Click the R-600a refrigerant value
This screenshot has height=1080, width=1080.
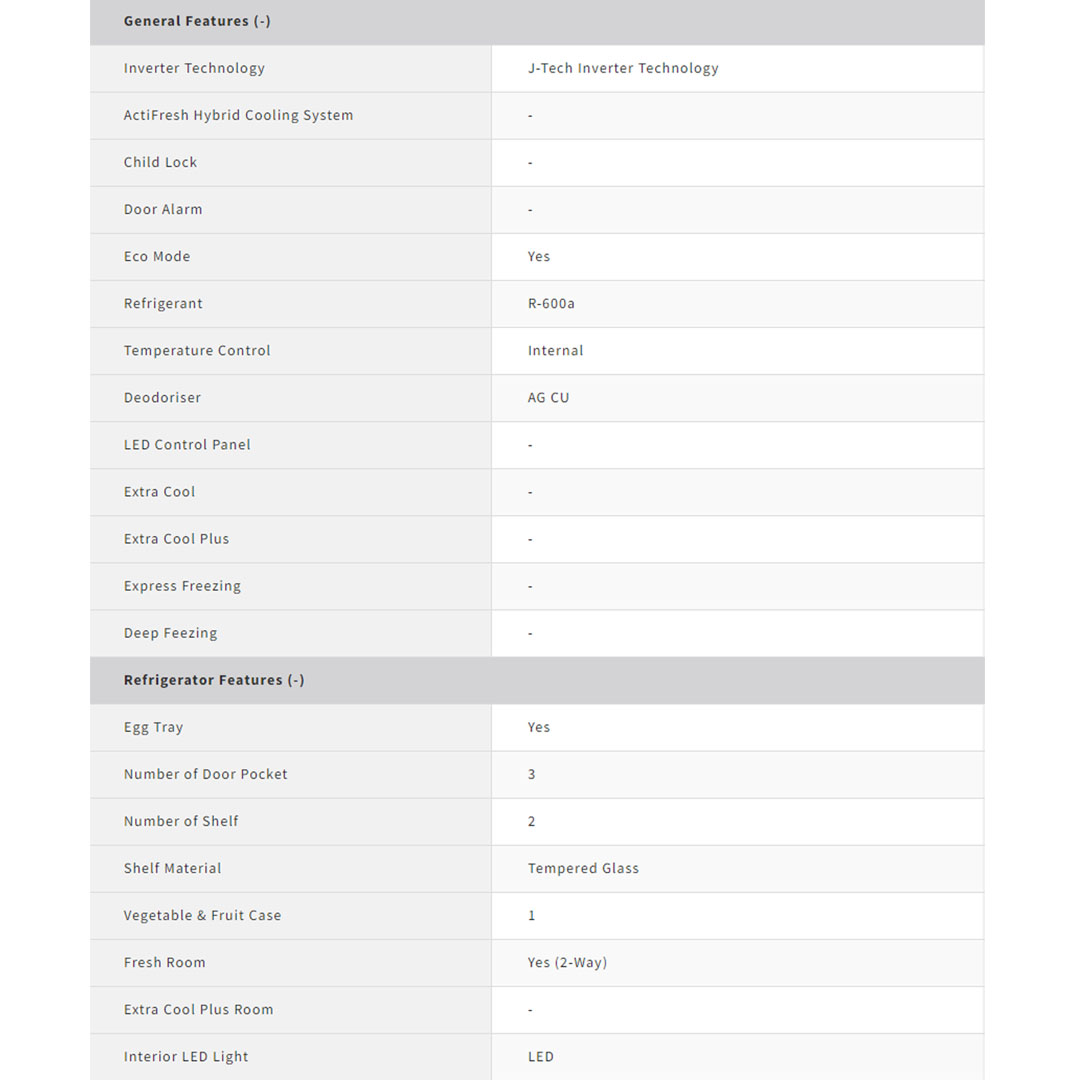point(551,303)
